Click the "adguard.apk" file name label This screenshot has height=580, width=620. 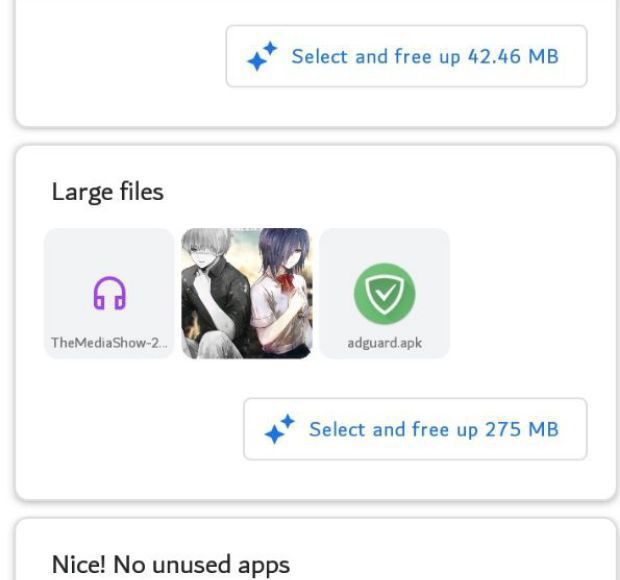(385, 343)
